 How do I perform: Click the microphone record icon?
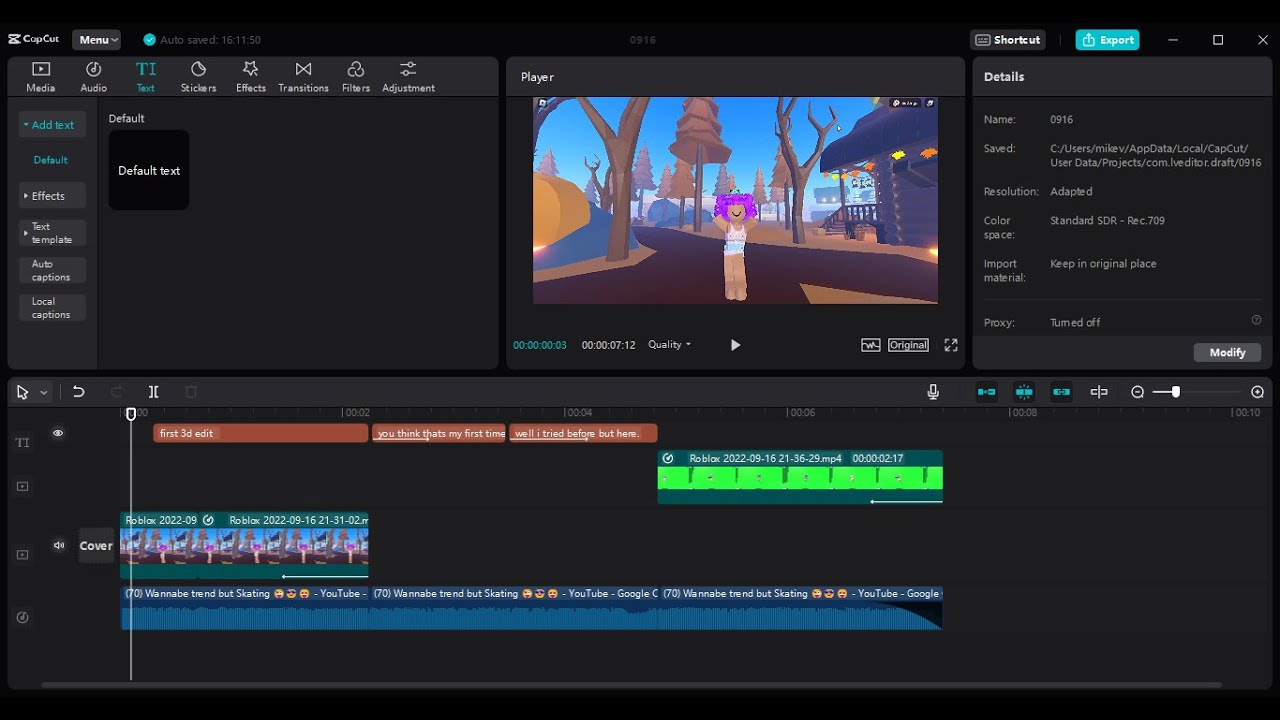[933, 392]
